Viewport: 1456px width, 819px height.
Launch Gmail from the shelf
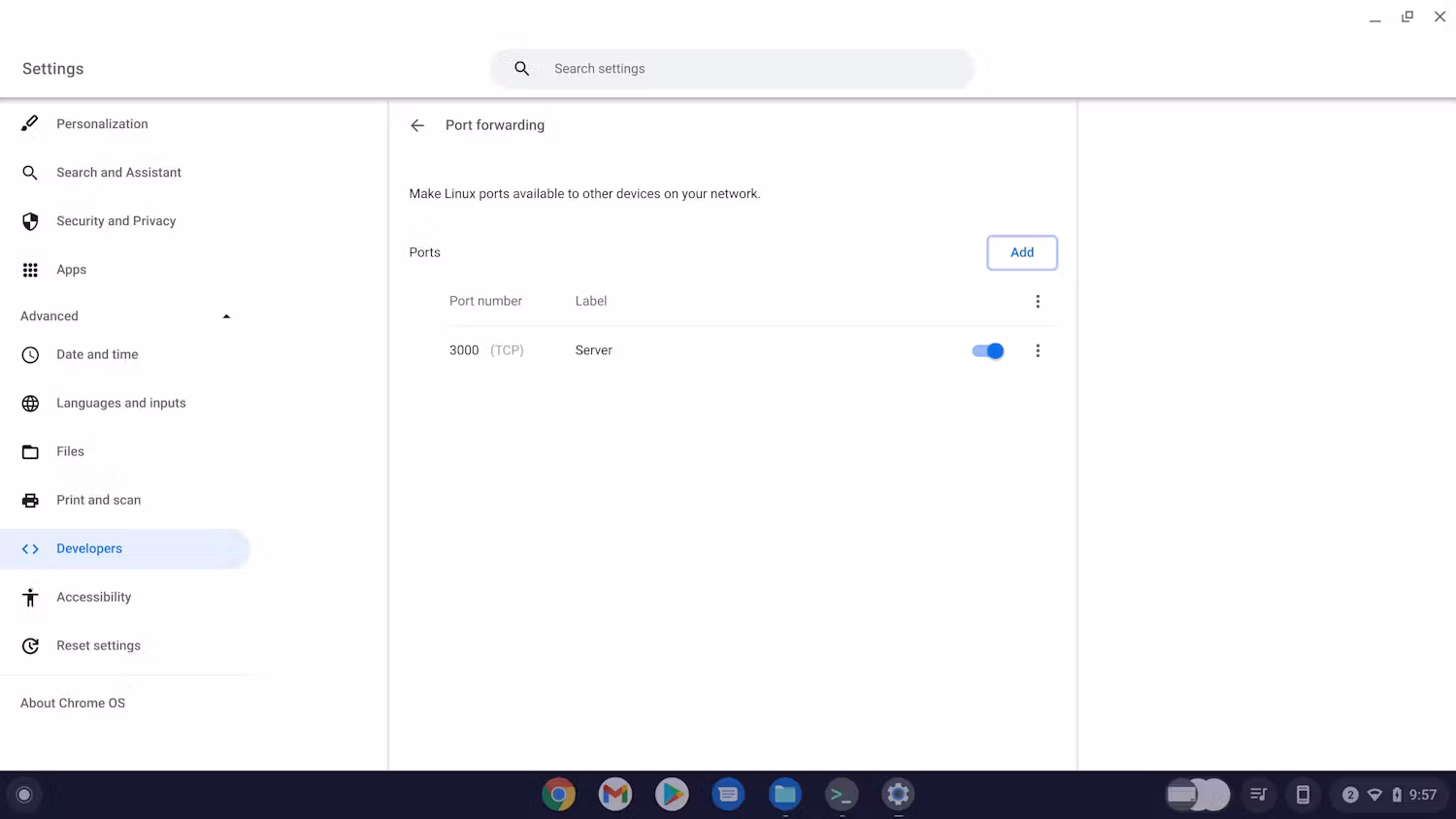614,794
